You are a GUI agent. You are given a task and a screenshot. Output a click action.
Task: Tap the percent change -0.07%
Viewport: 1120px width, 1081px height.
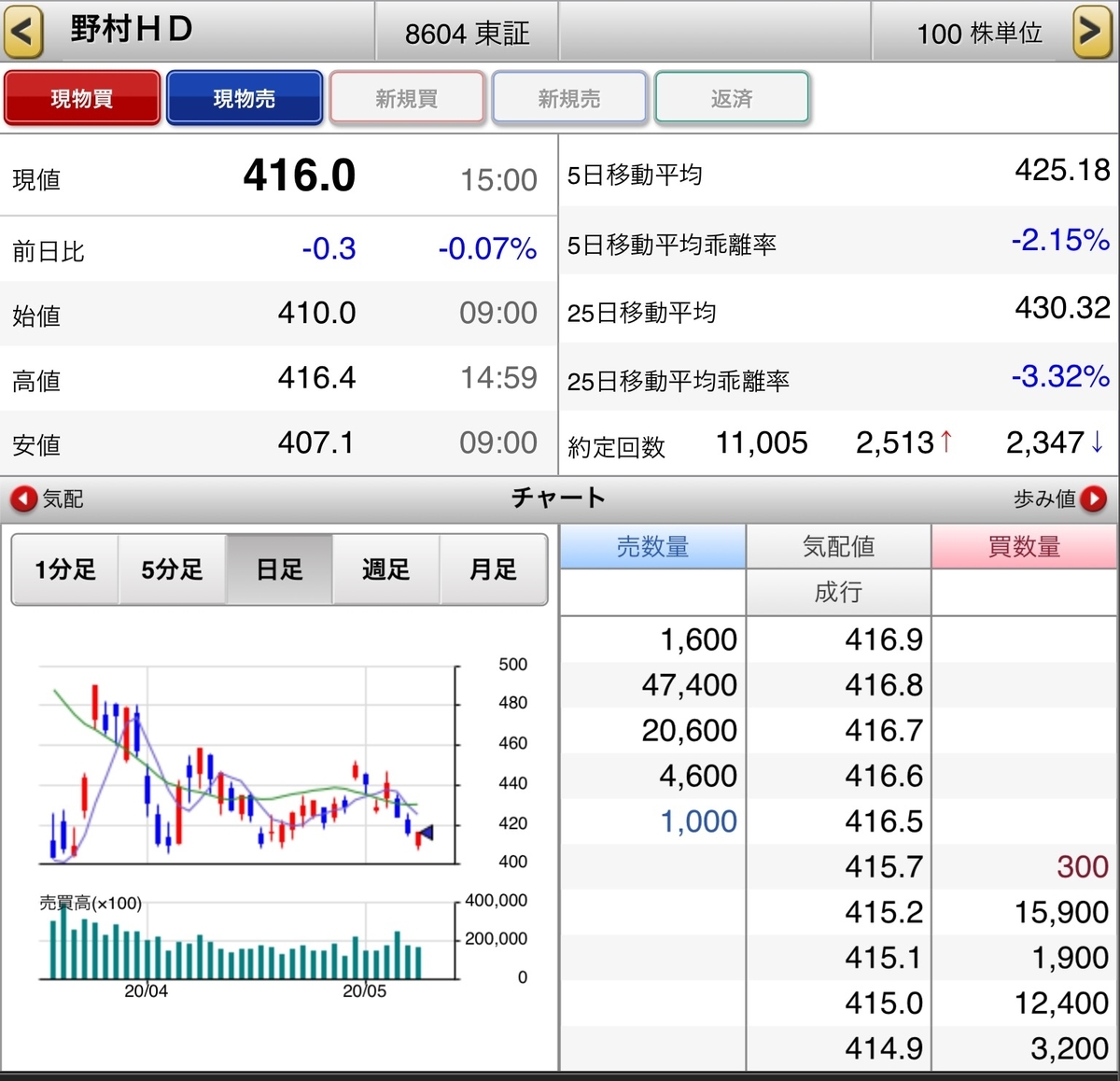tap(487, 248)
